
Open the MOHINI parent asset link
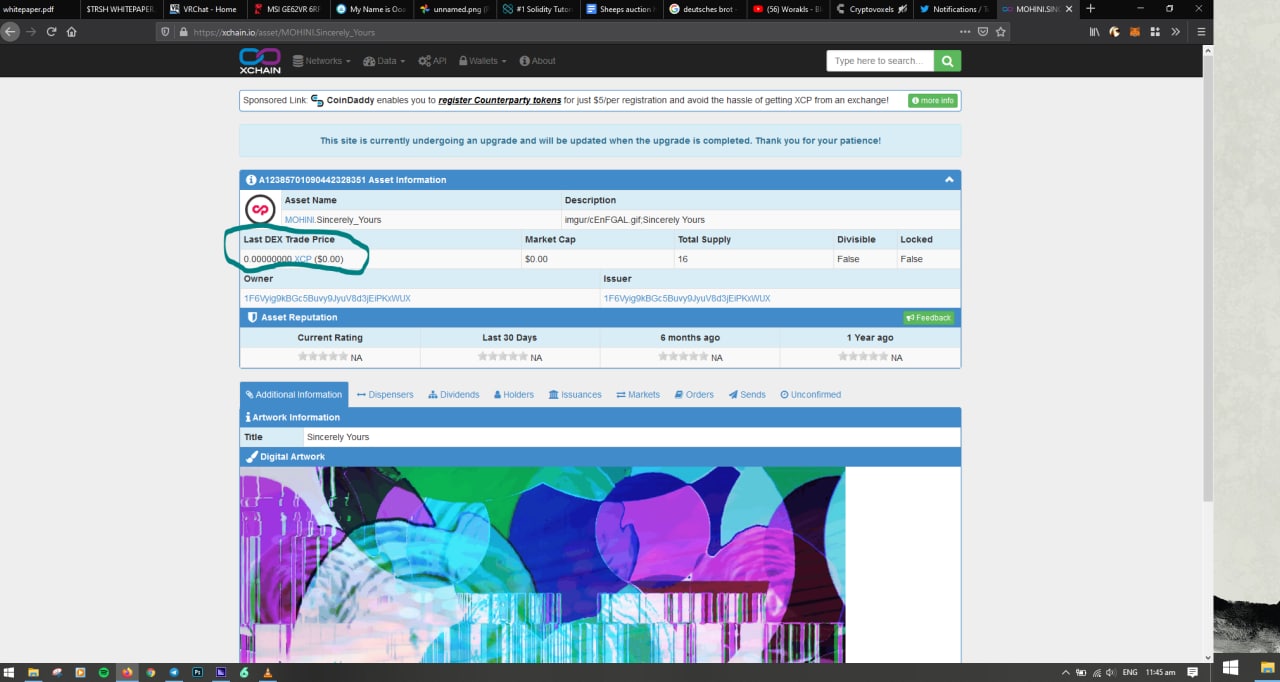(x=299, y=220)
